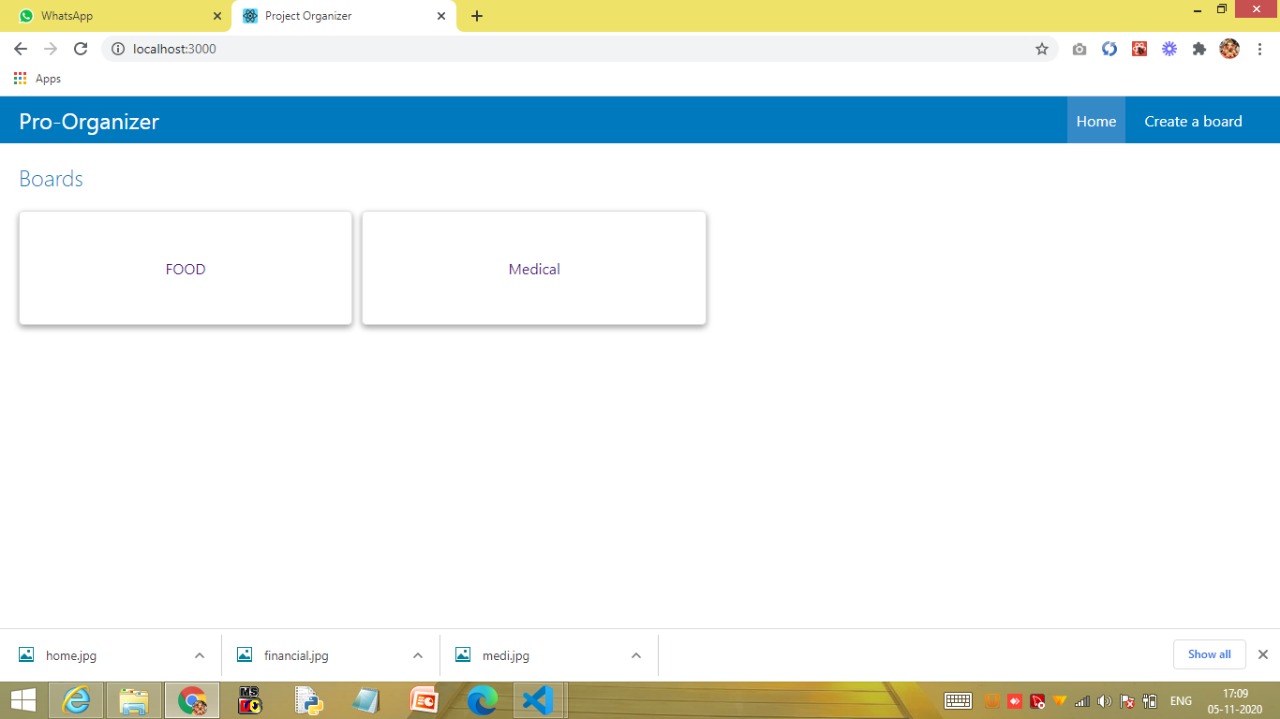Bookmark this page with the star icon
The image size is (1280, 719).
1041,49
